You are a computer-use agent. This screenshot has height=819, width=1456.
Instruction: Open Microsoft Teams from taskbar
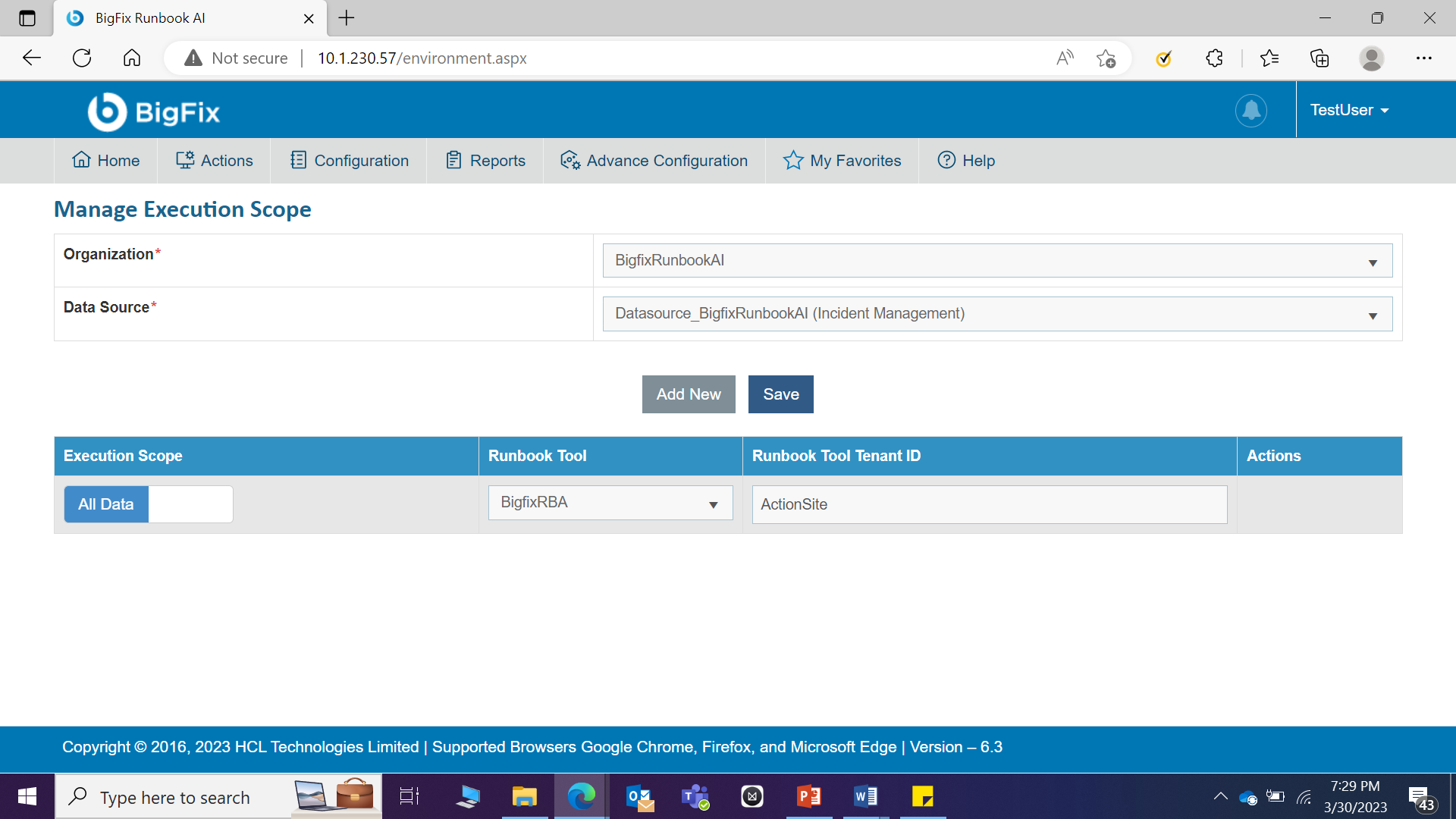coord(695,797)
